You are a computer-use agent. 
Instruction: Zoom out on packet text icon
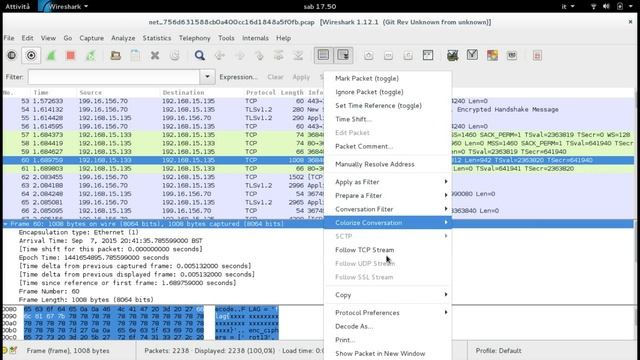pos(388,56)
